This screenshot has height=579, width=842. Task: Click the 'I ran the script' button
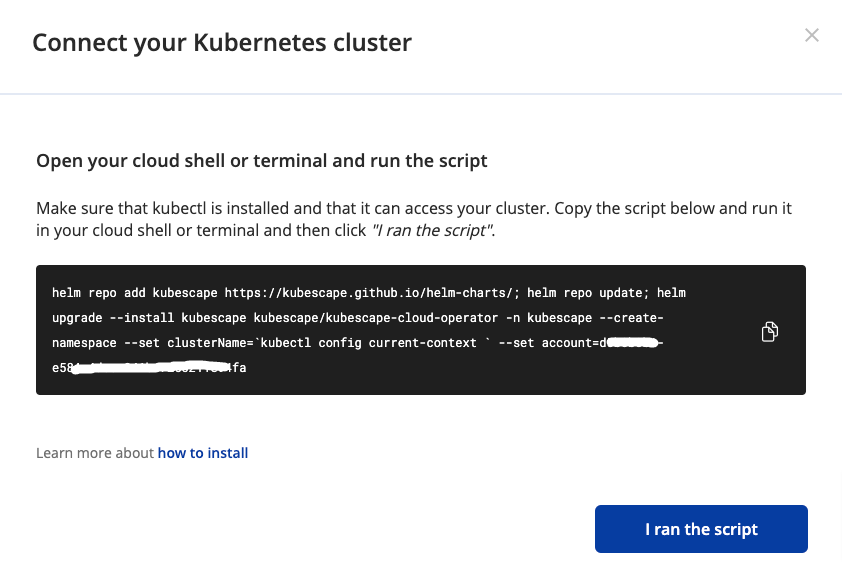coord(701,529)
